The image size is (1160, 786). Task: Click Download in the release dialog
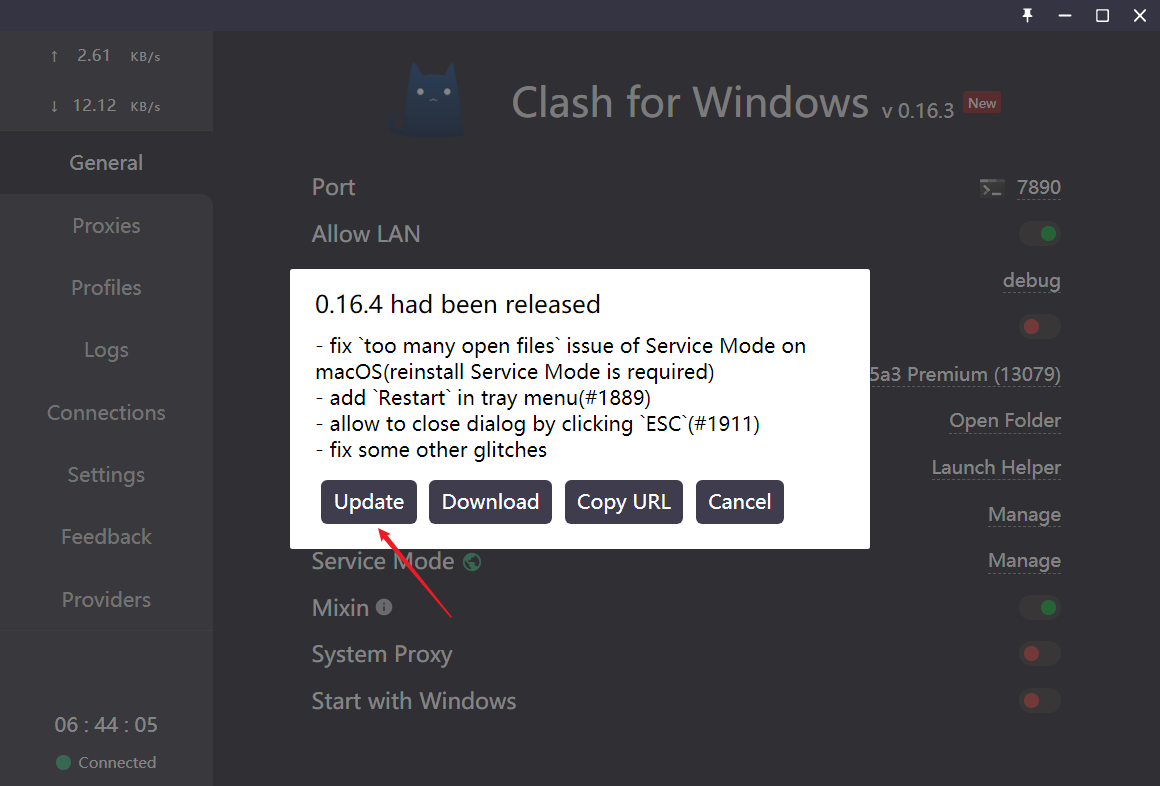click(x=490, y=502)
